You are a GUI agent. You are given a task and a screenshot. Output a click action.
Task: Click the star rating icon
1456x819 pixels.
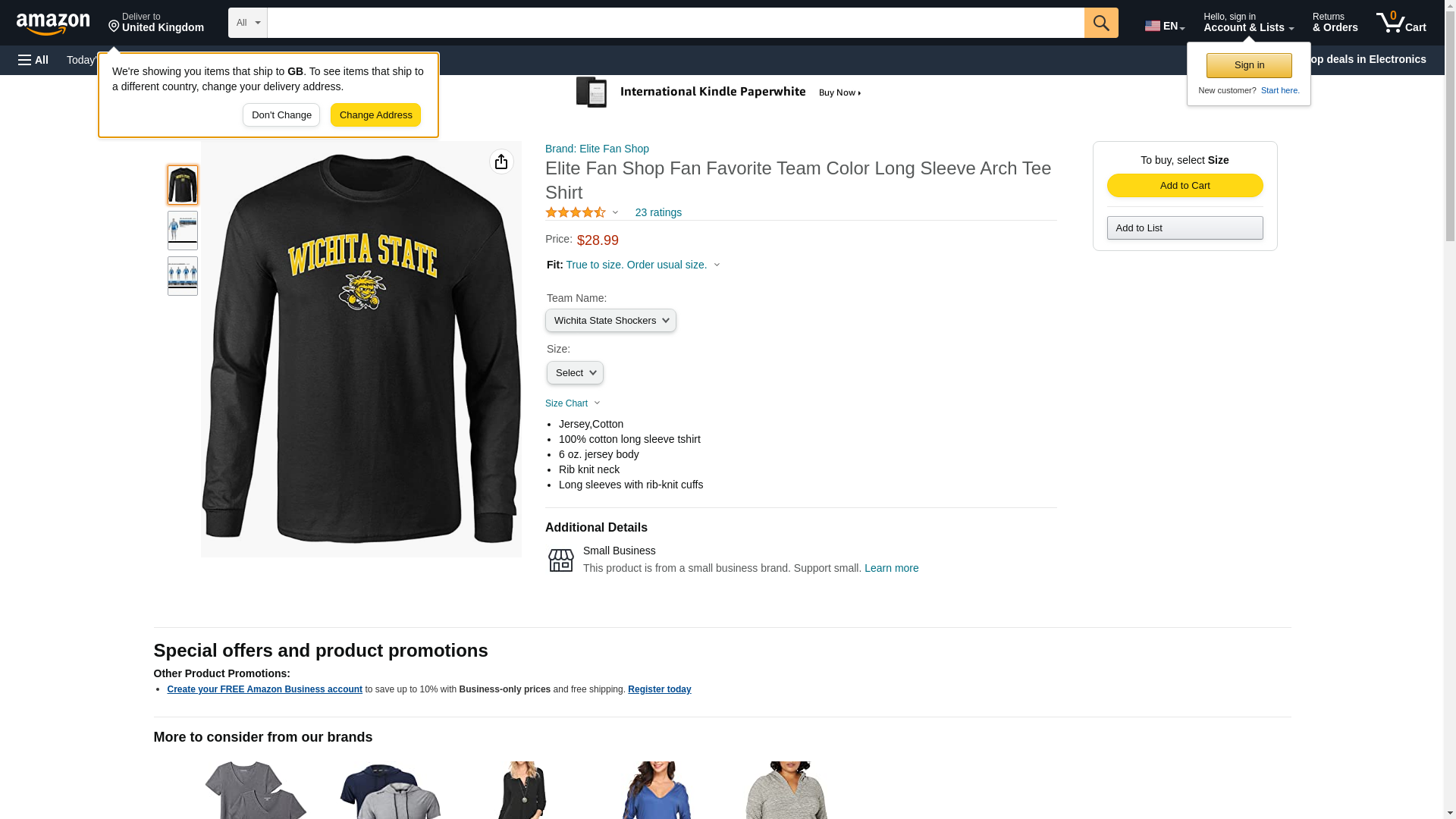click(x=576, y=213)
